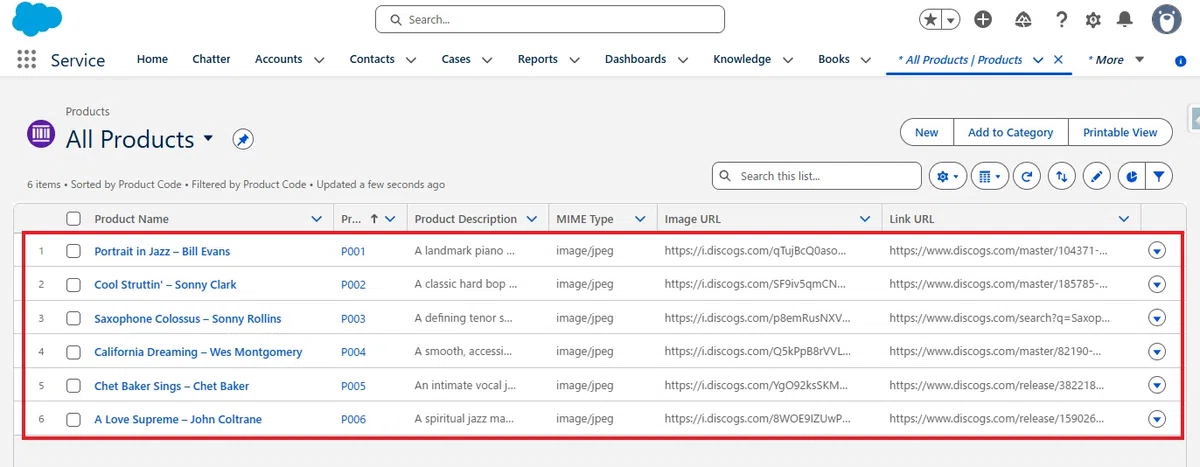Open the App Launcher grid icon

[x=27, y=59]
